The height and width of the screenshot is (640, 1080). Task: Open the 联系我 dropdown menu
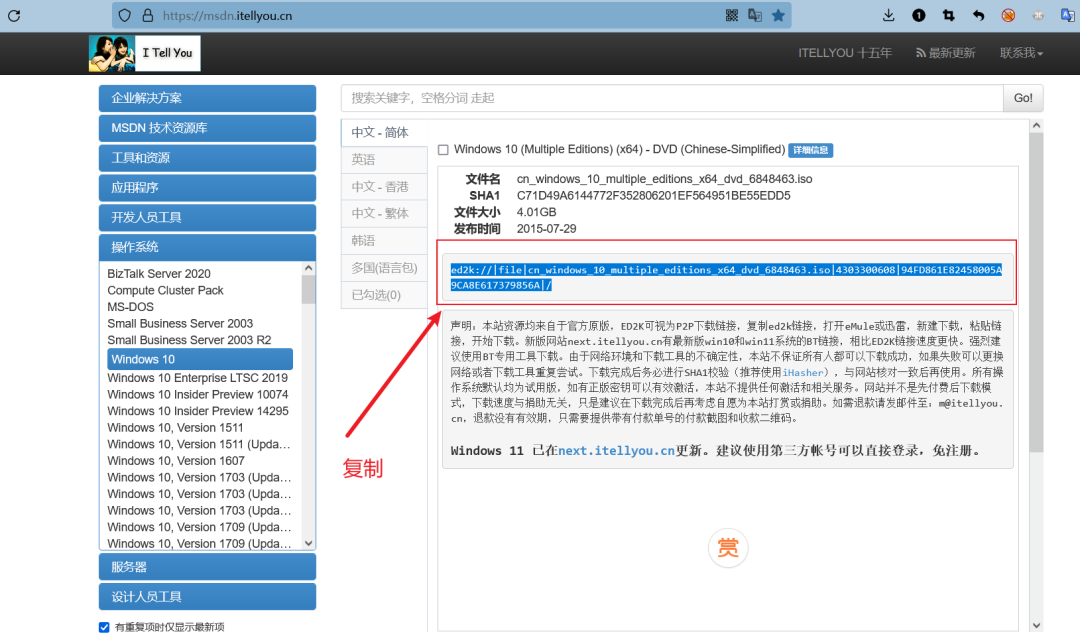(x=1021, y=53)
